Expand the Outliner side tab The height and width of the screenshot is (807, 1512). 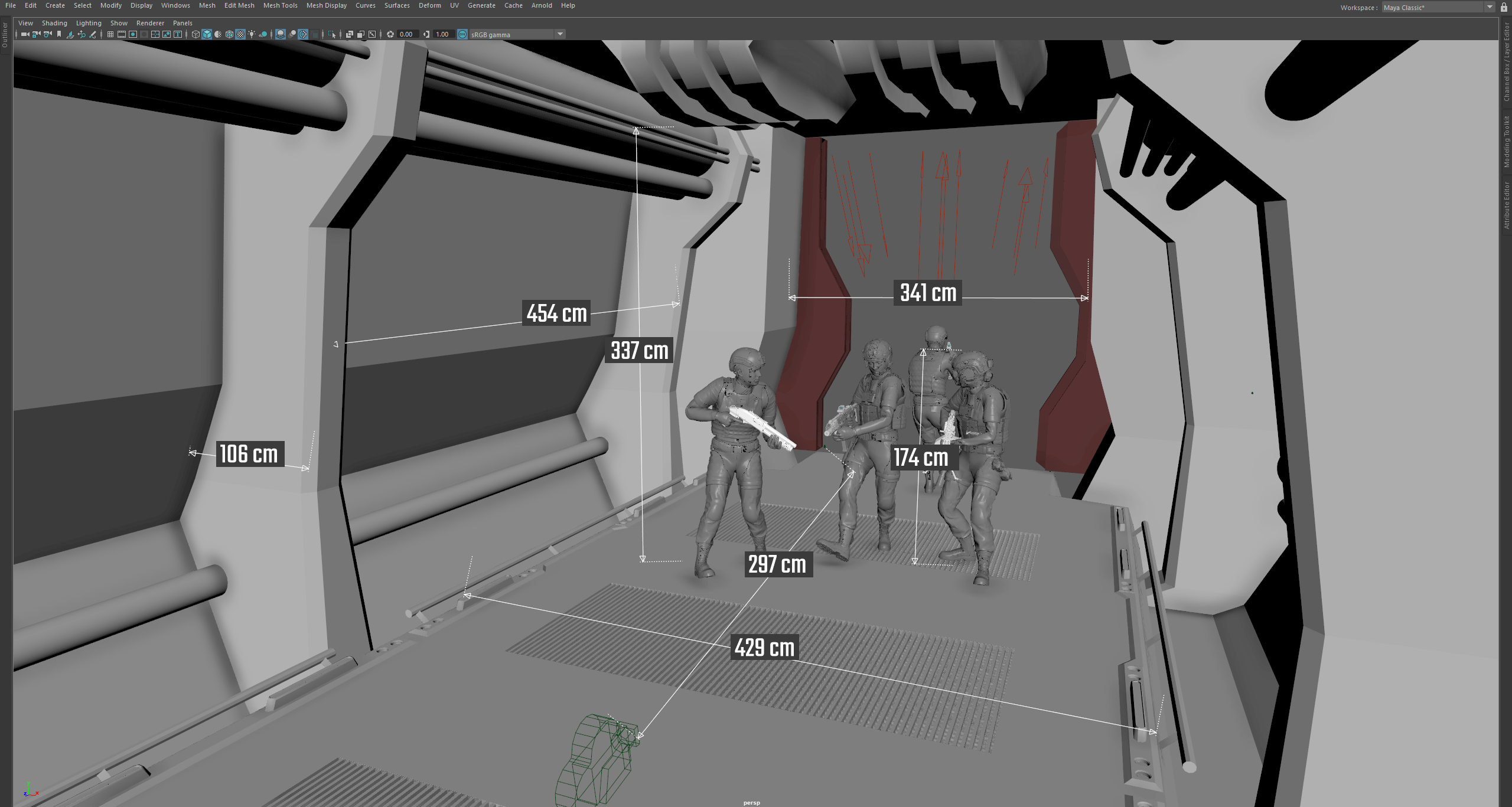pos(5,35)
